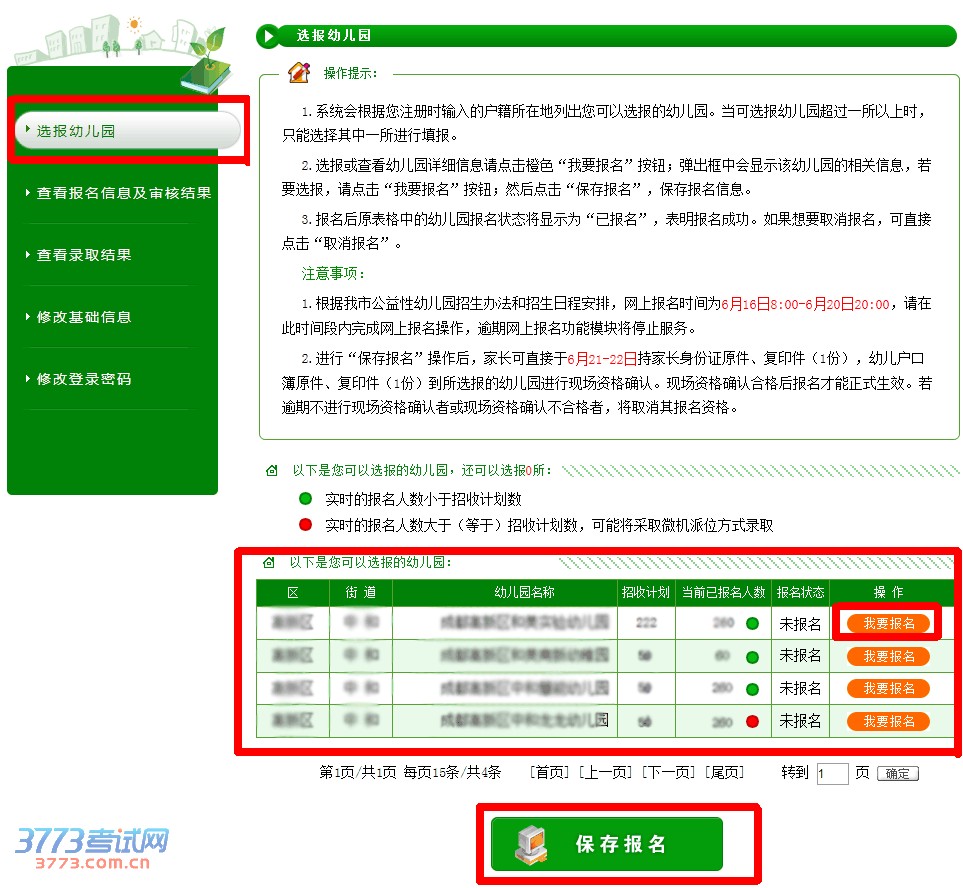Click the green status dot in the first table row

[x=752, y=624]
